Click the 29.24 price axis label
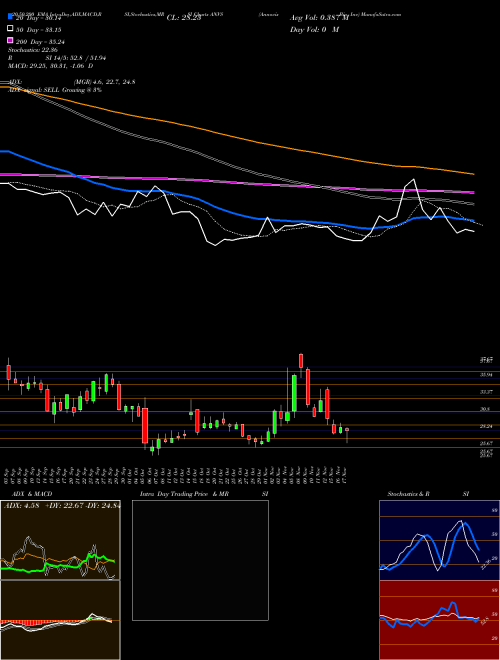 486,426
